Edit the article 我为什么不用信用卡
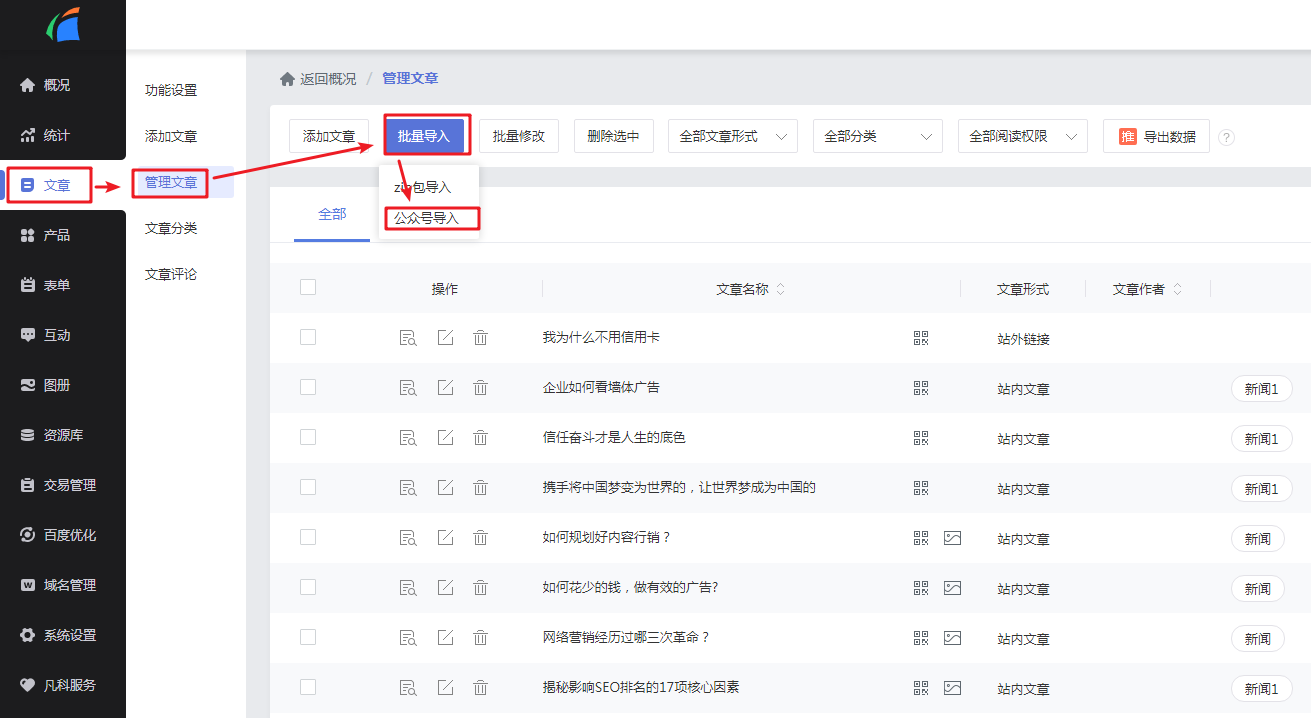Screen dimensions: 1311x718 tap(445, 338)
